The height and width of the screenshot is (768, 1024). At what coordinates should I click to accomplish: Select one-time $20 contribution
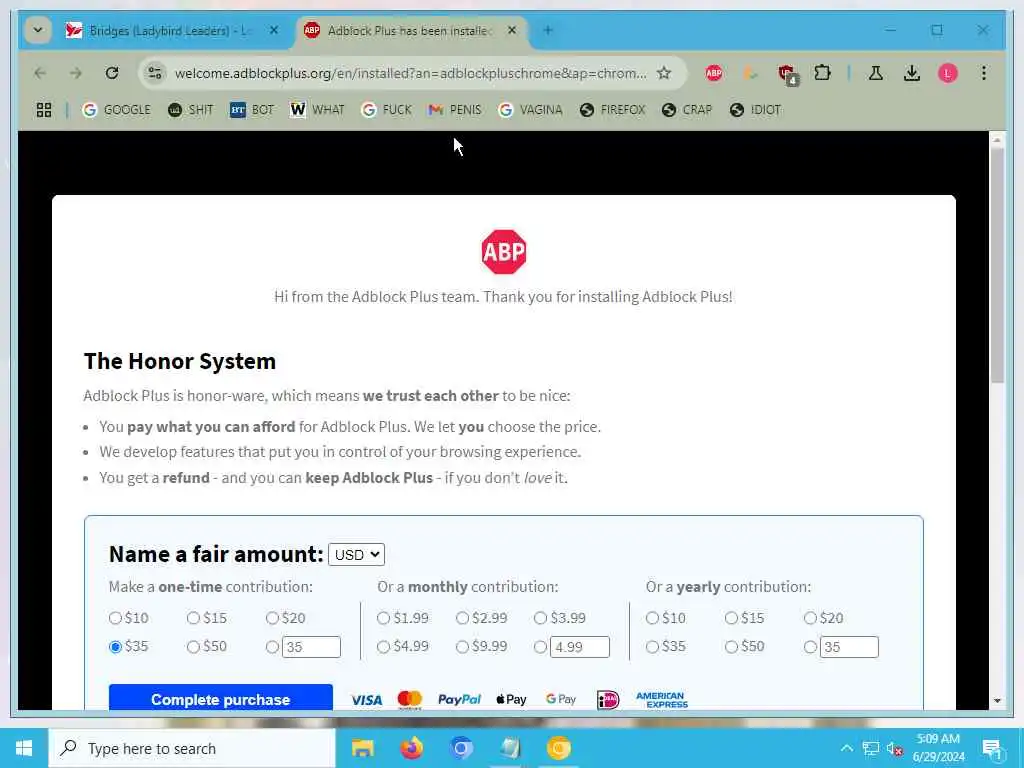point(272,618)
